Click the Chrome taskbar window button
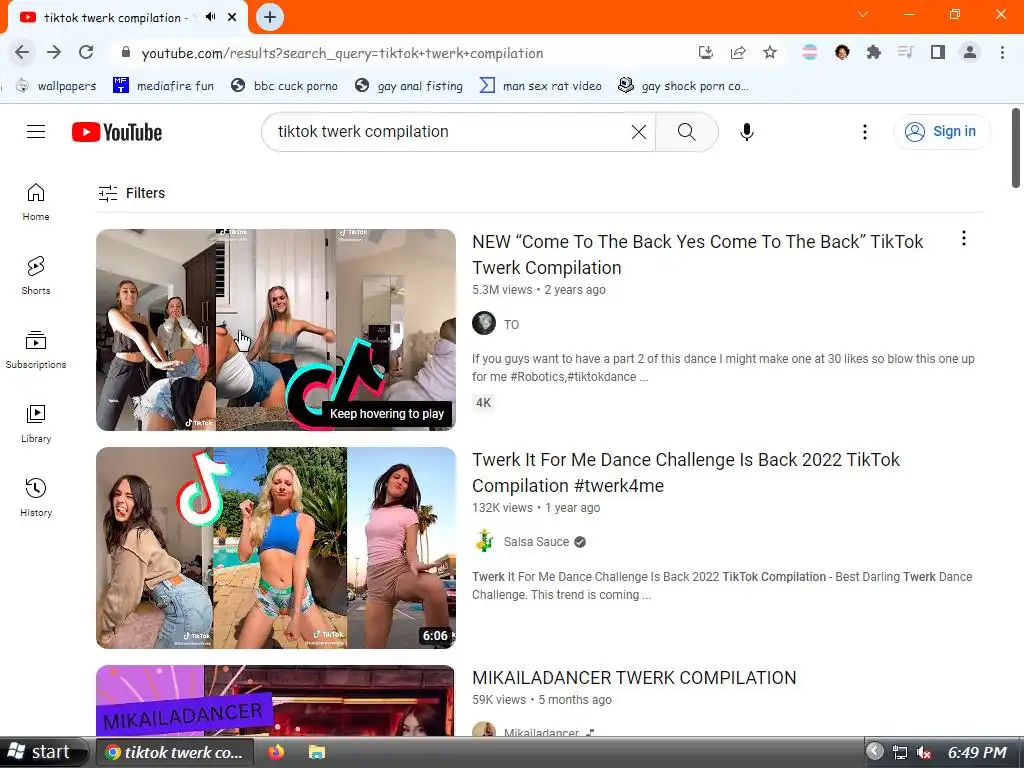1024x768 pixels. 174,752
